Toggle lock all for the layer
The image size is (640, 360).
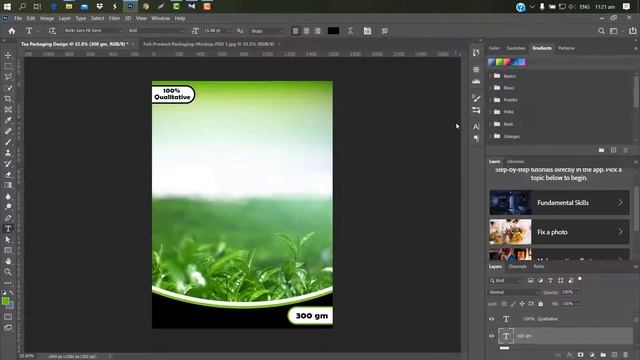[x=540, y=304]
